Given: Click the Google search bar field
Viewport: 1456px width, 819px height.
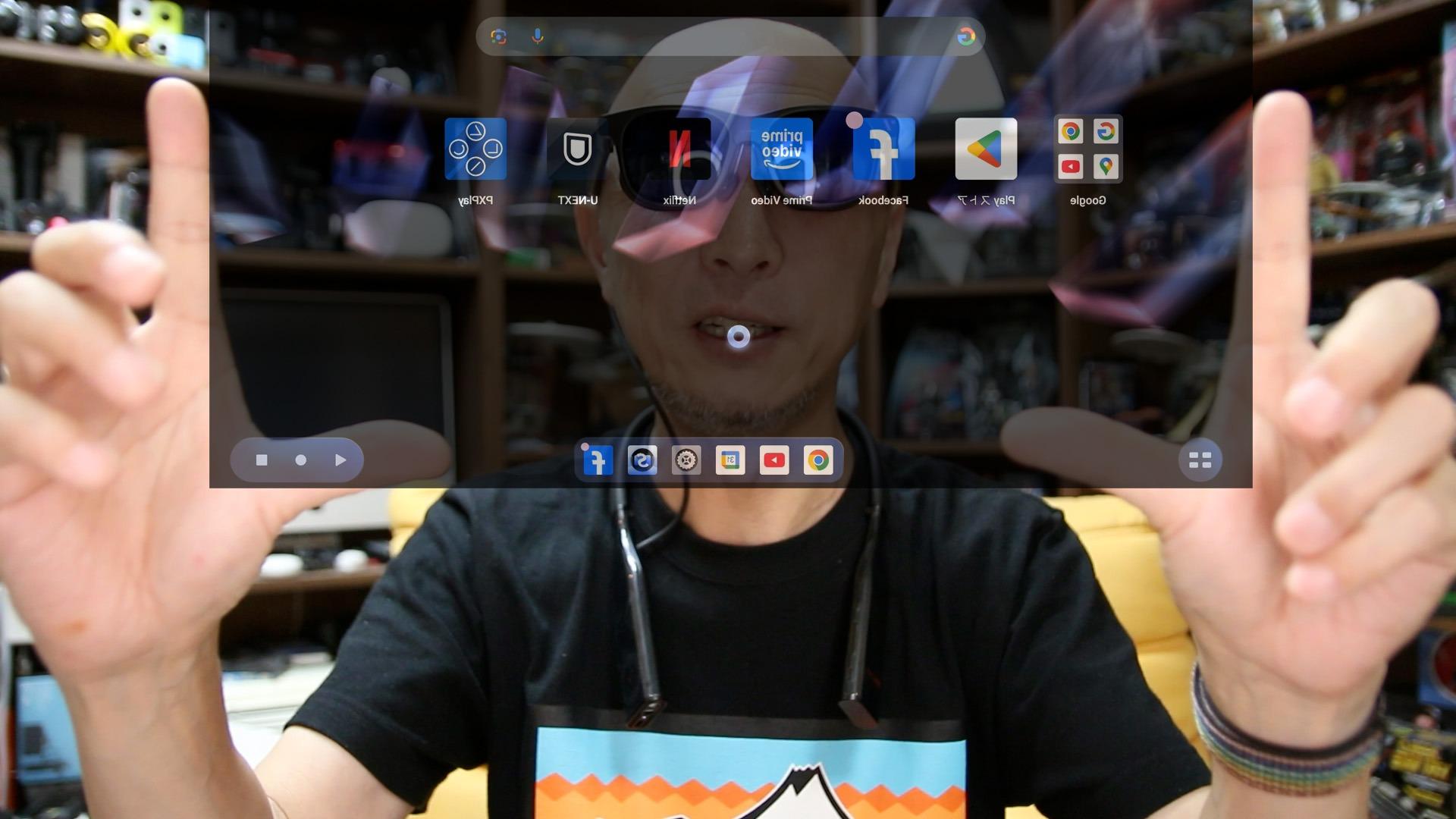Looking at the screenshot, I should pos(743,36).
